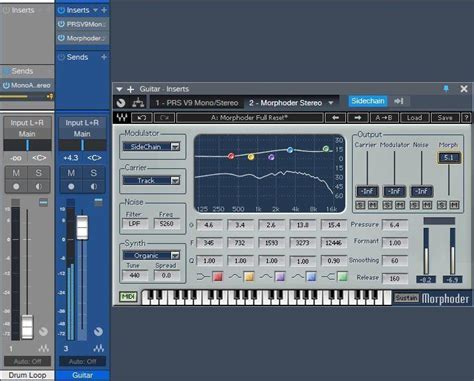Viewport: 474px width, 381px height.
Task: Click the high-shelf filter type icon
Action: coord(328,277)
